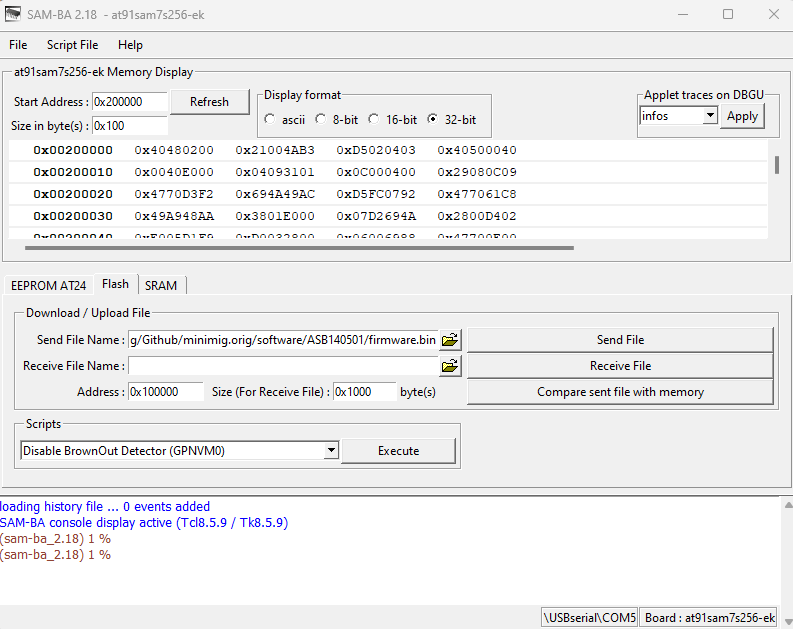Select the 16-bit display format
This screenshot has height=629, width=793.
tap(374, 120)
